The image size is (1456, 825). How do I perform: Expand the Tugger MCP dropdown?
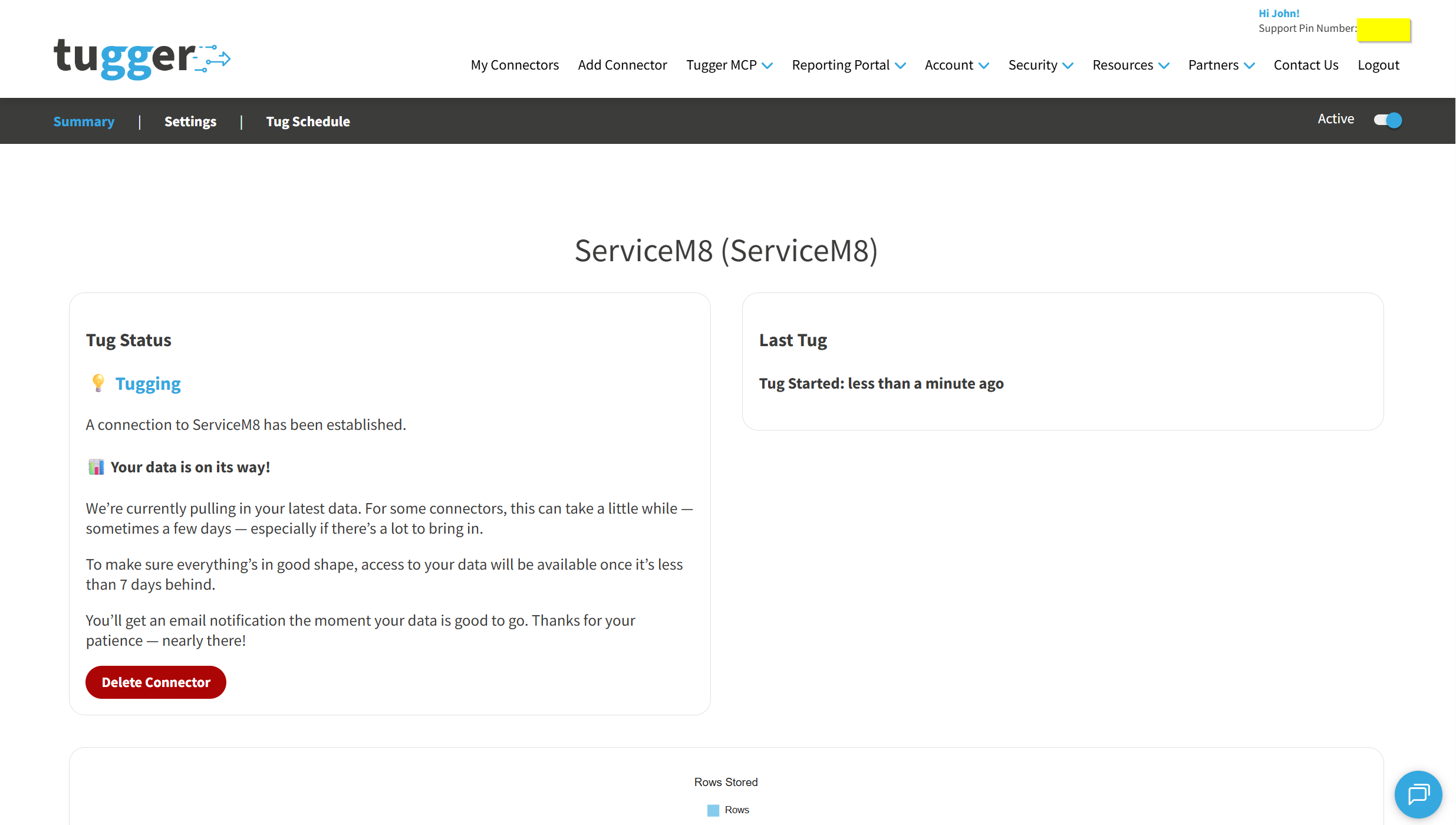click(x=729, y=65)
